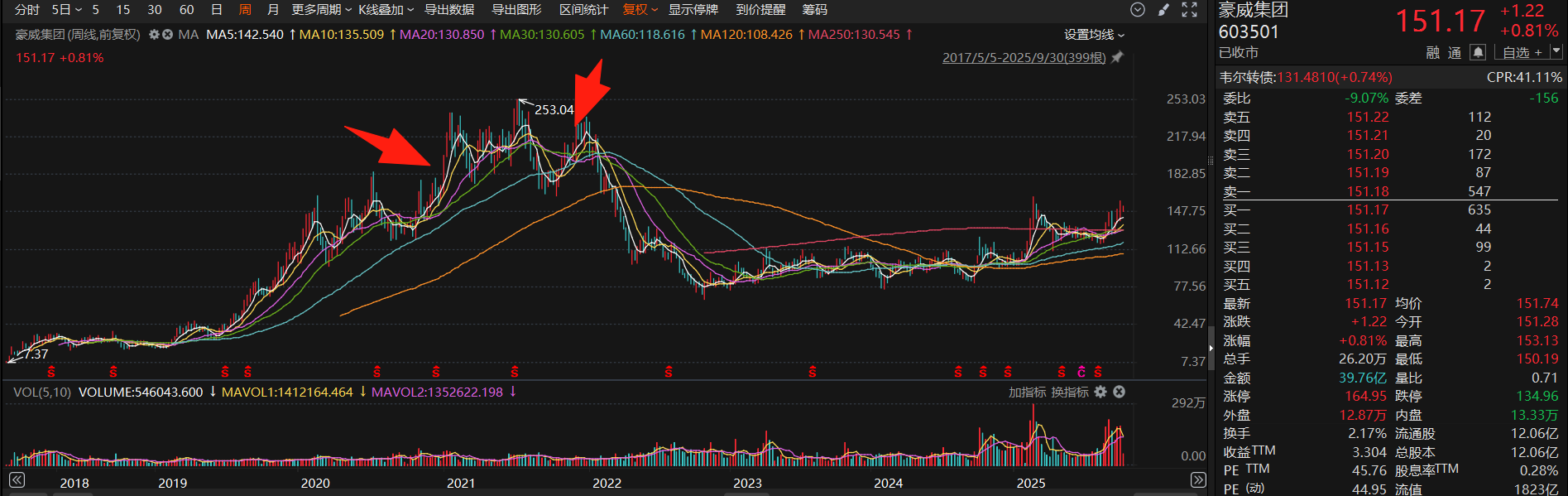Click the 通 connect tag
Viewport: 1568px width, 496px height.
tap(1455, 52)
